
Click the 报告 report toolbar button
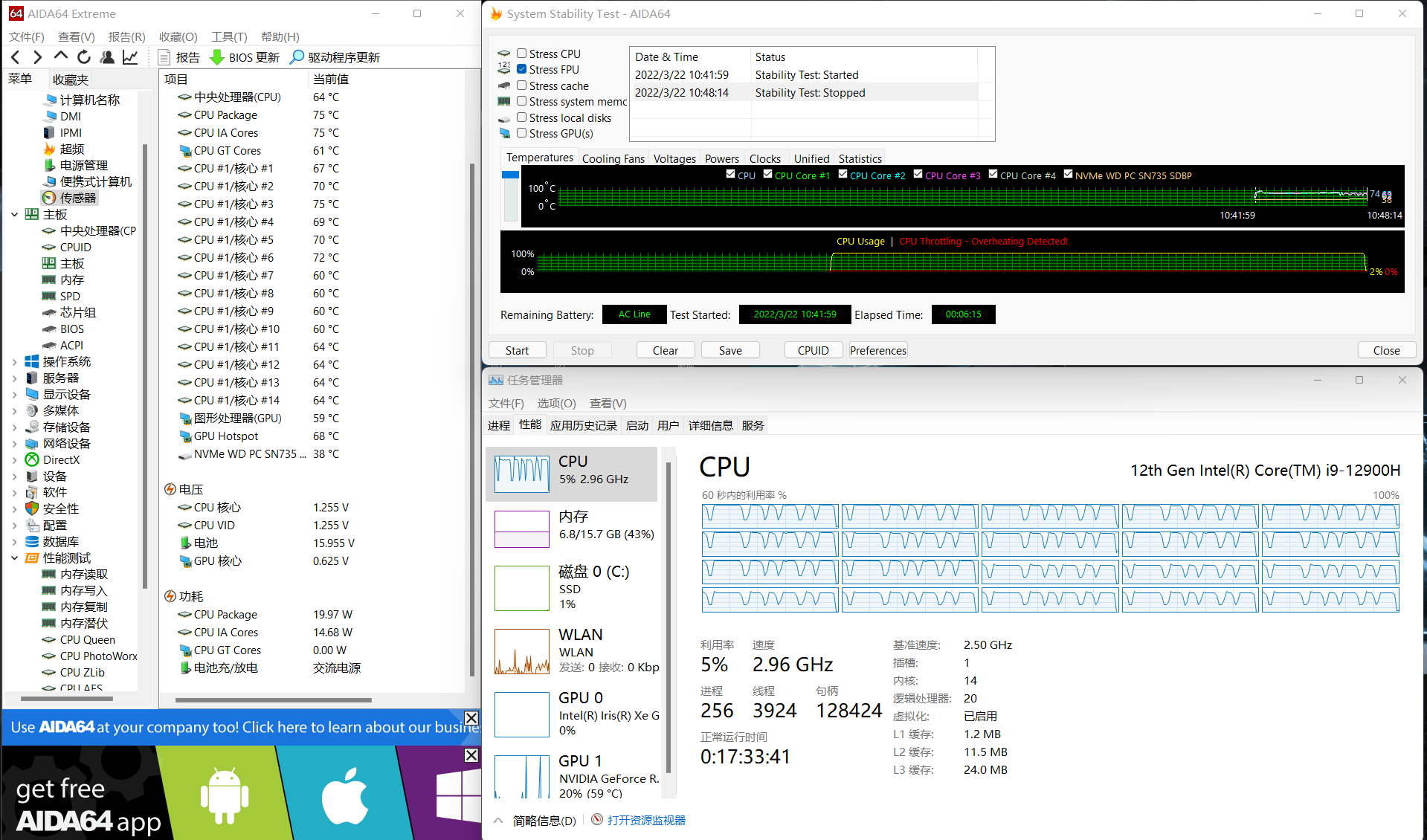[179, 57]
